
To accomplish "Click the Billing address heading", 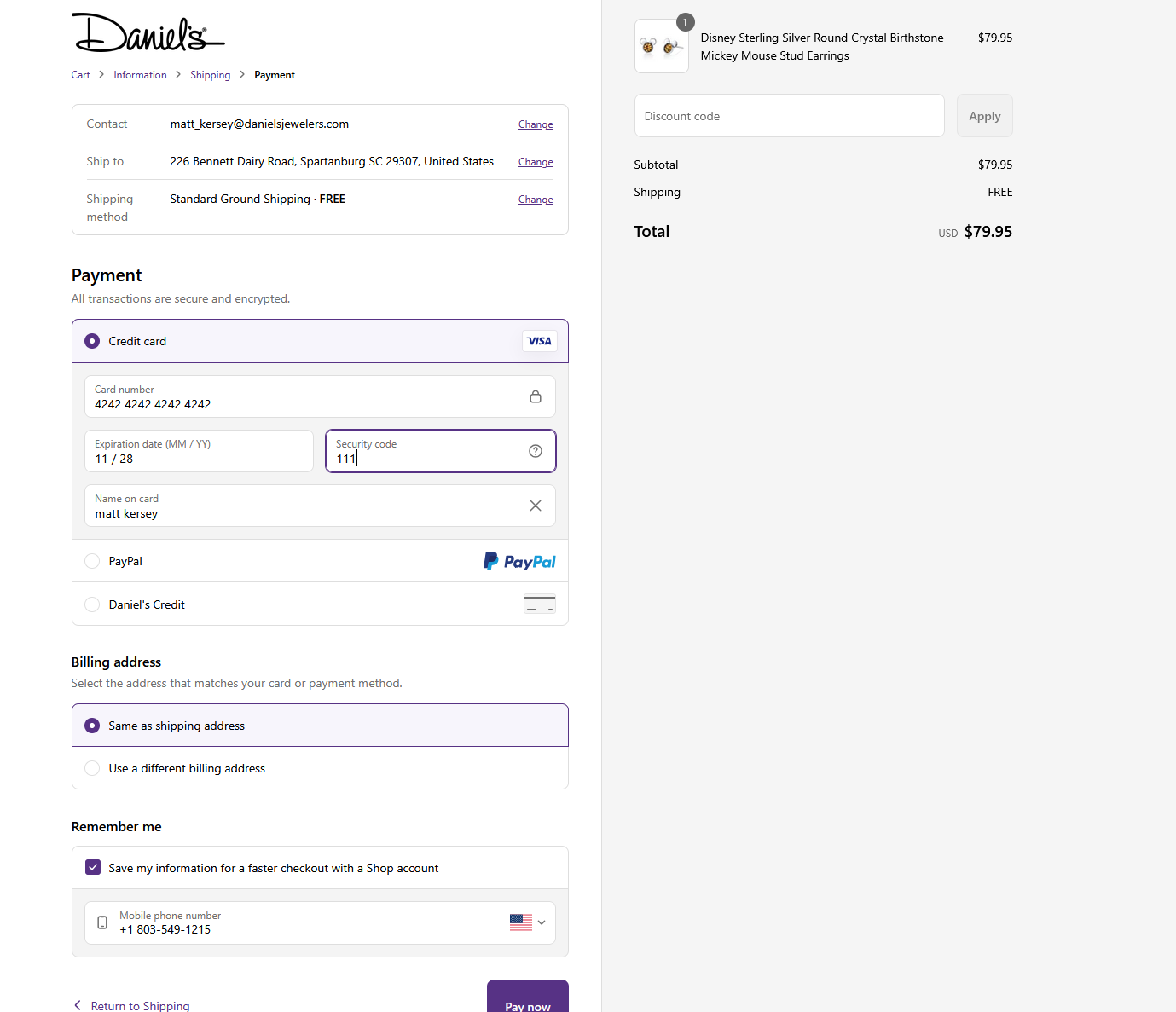I will [x=116, y=662].
